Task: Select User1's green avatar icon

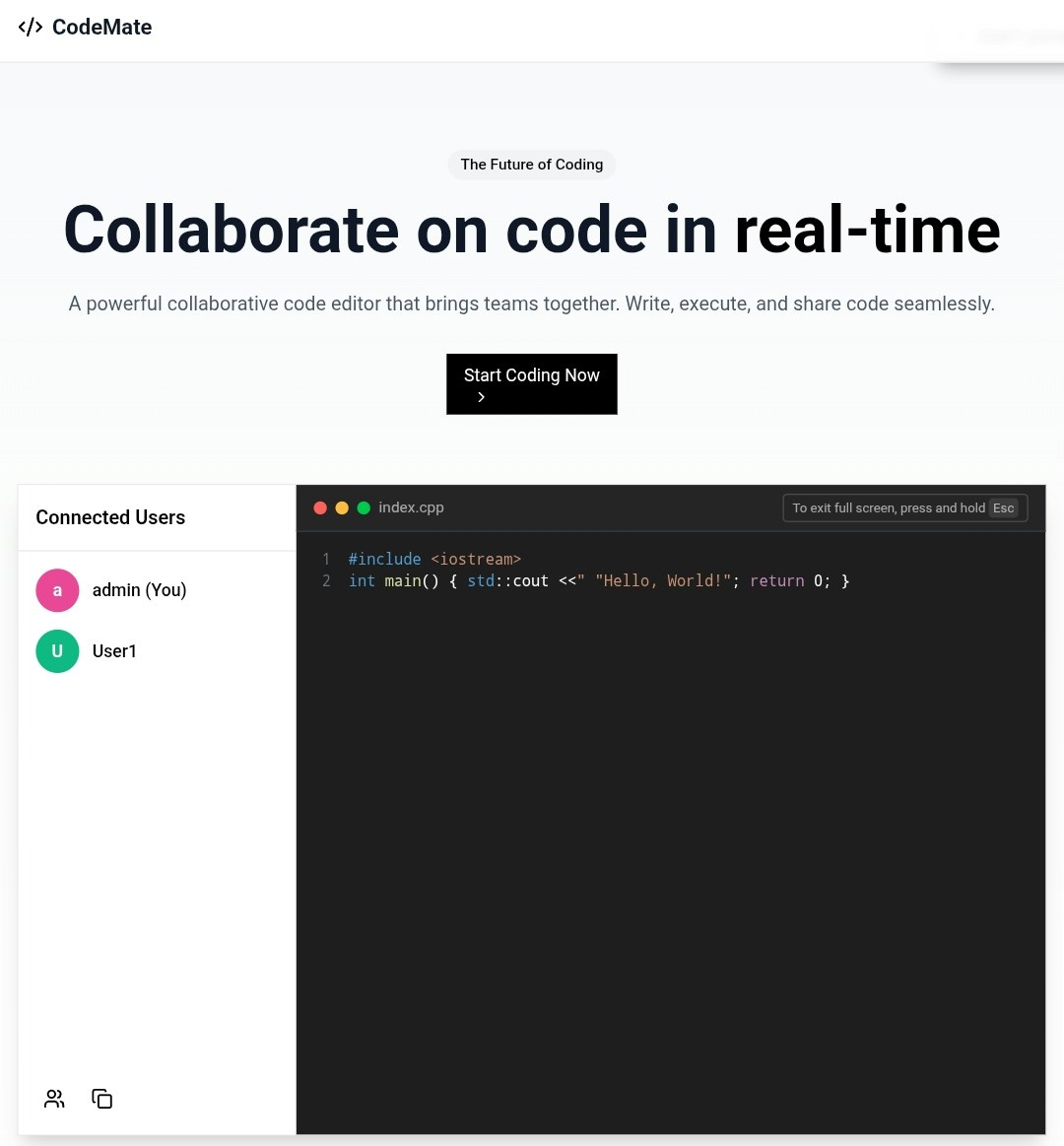Action: [57, 650]
